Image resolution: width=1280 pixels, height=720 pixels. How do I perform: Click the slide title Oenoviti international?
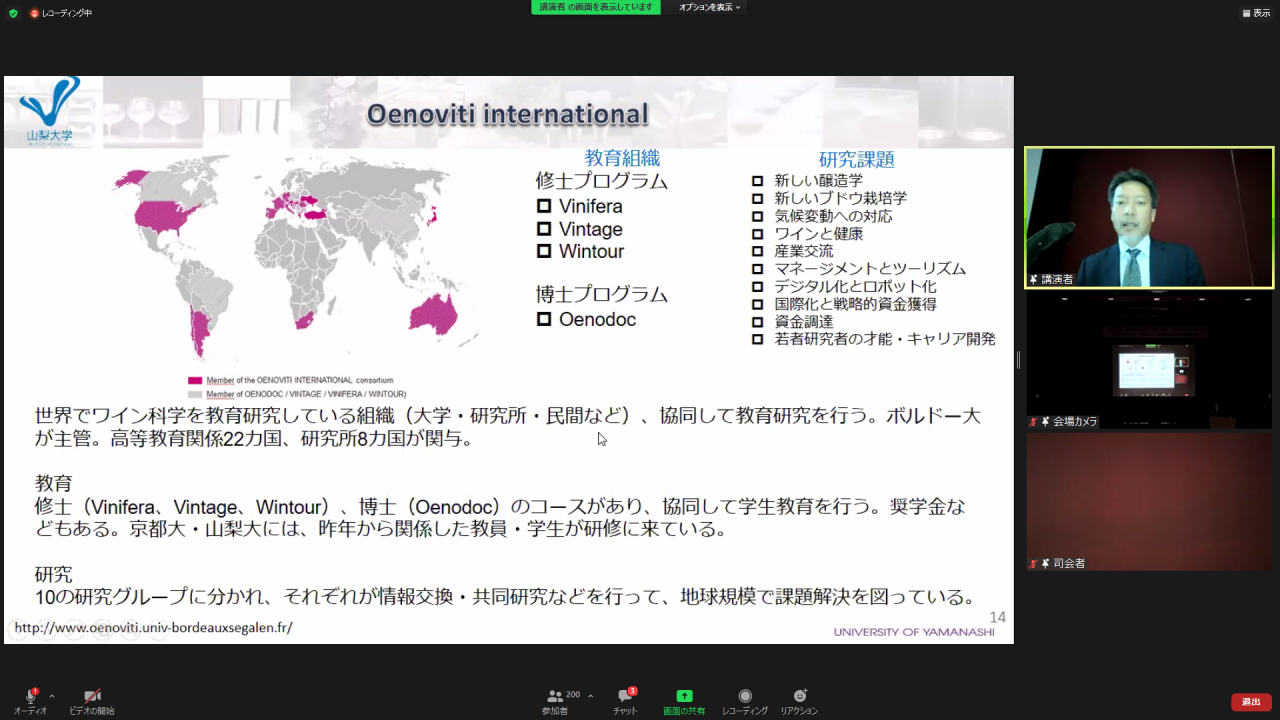point(507,114)
